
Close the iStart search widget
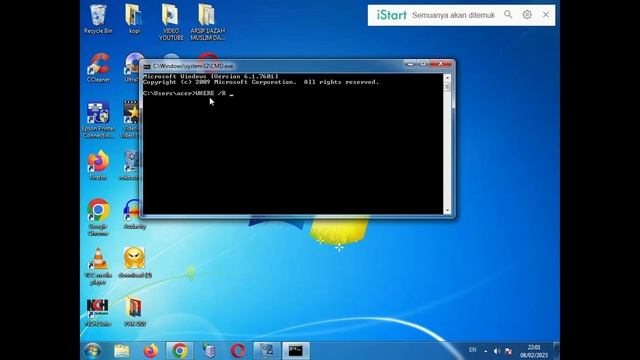point(546,15)
